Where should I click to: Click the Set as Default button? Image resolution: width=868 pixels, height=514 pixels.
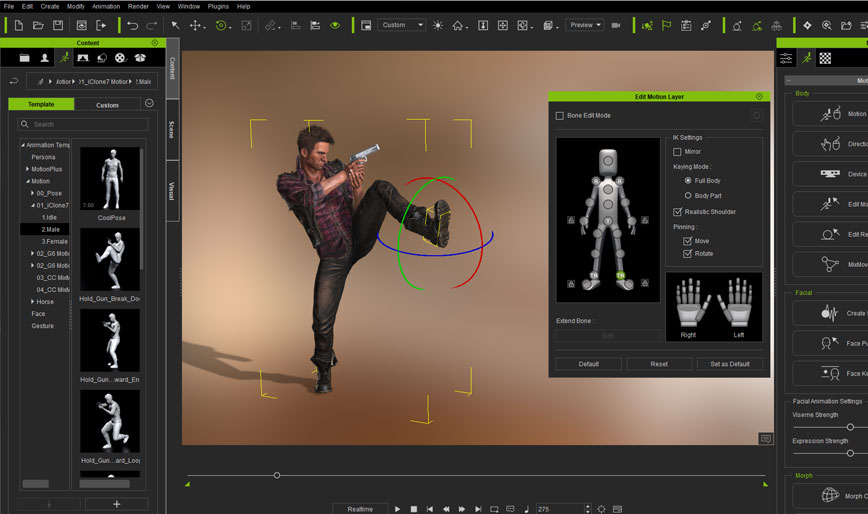point(730,364)
